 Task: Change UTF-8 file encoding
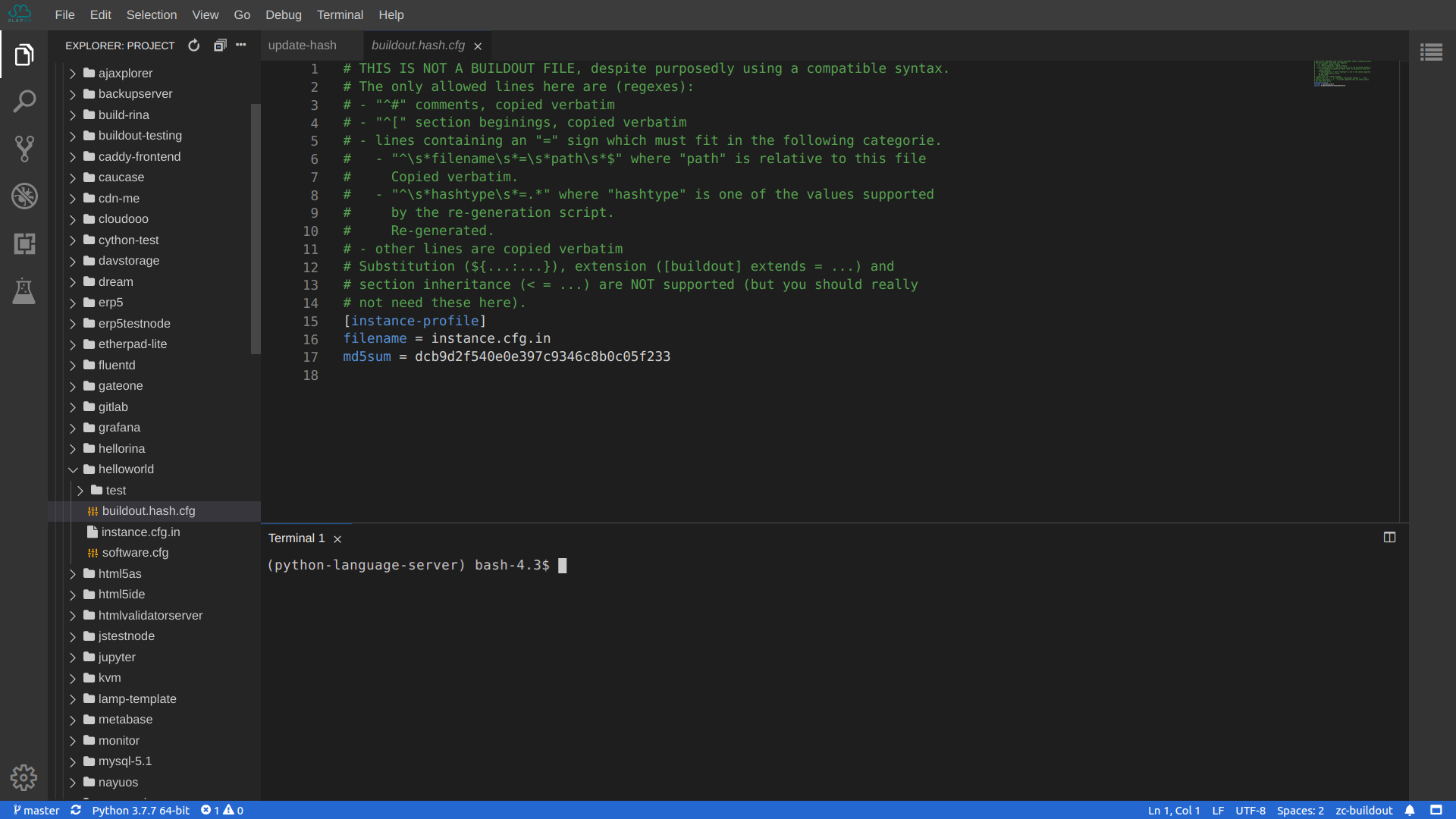coord(1250,810)
